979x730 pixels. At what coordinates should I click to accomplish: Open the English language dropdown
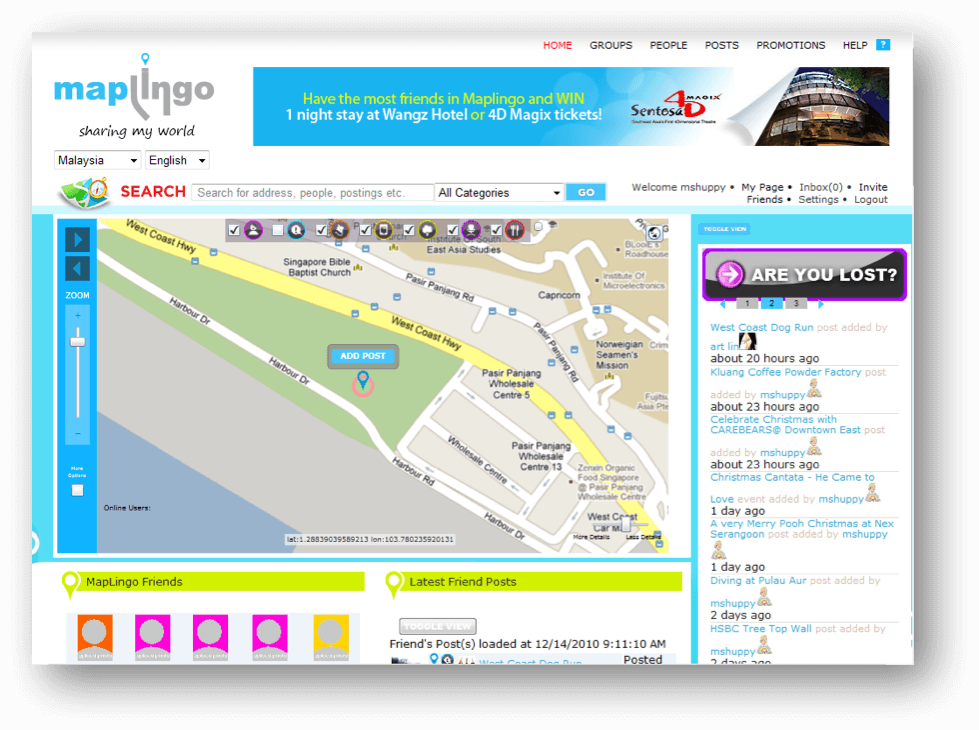177,160
